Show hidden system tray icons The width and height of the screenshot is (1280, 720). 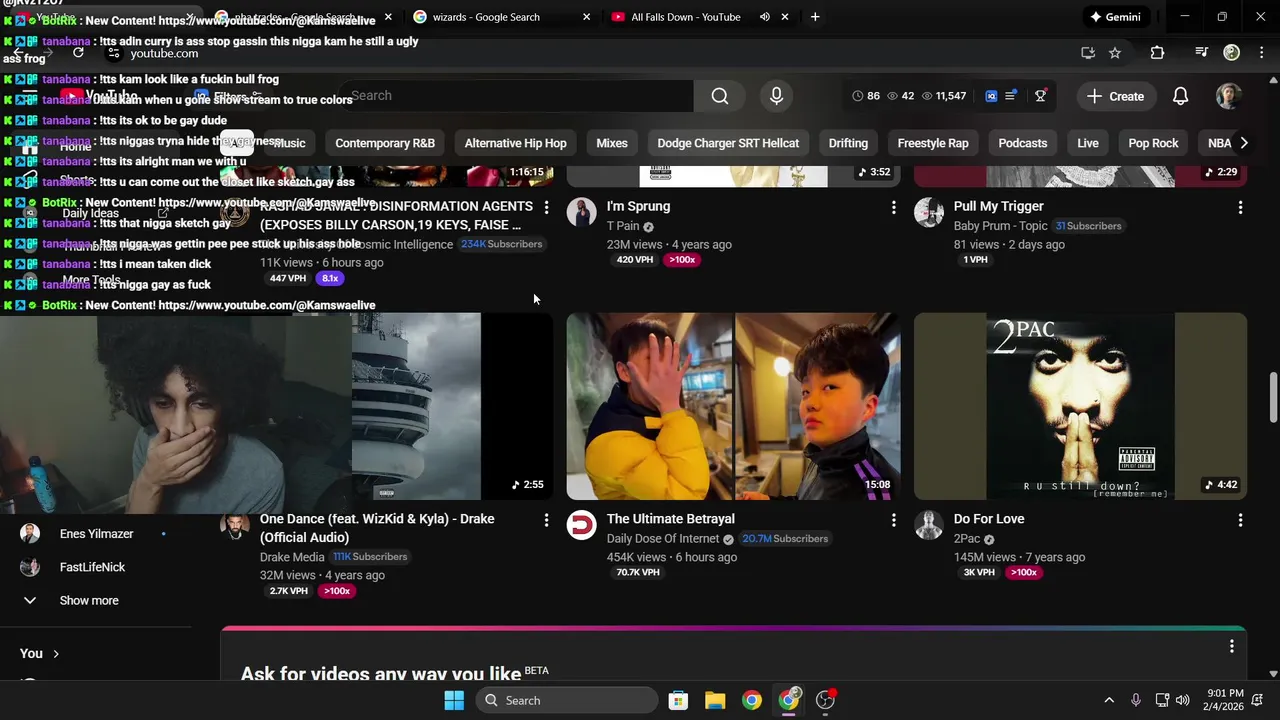[x=1108, y=700]
